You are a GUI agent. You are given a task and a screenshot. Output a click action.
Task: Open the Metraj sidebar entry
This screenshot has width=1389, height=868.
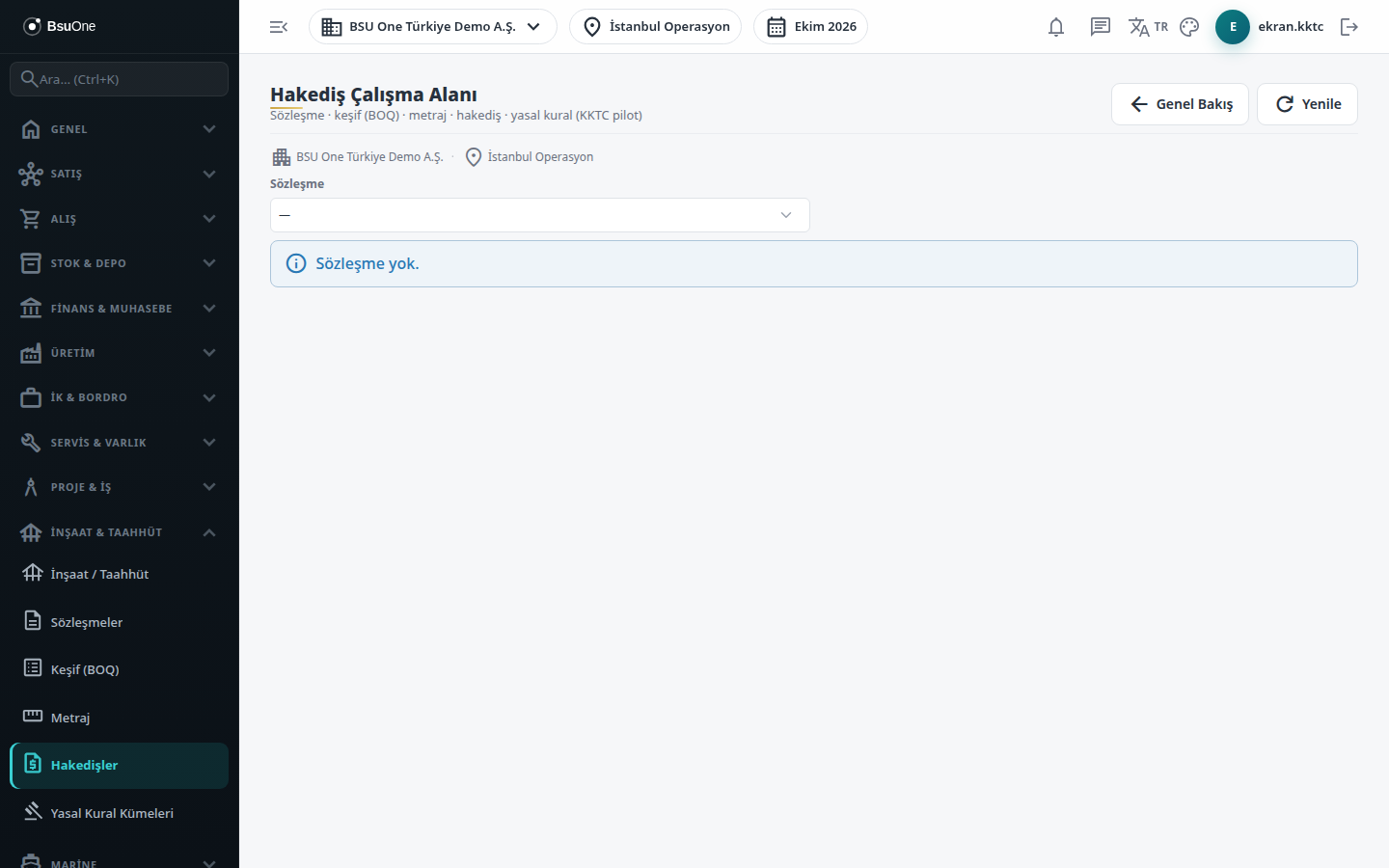point(120,718)
